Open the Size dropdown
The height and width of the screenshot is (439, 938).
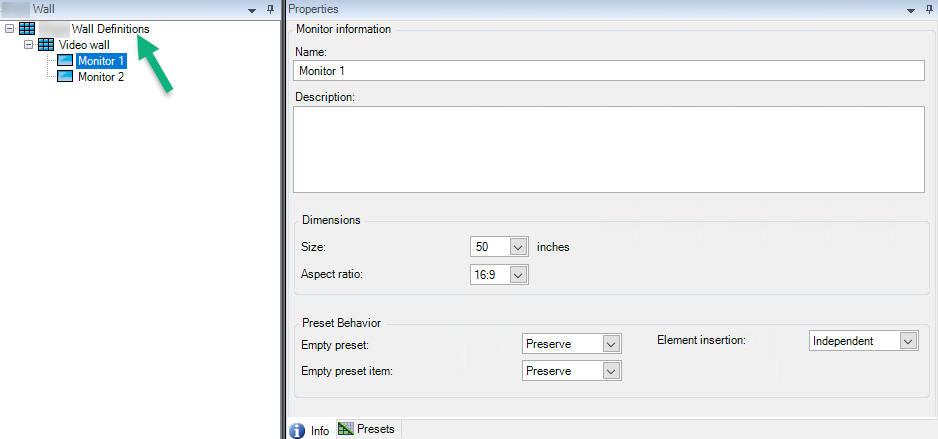tap(518, 246)
